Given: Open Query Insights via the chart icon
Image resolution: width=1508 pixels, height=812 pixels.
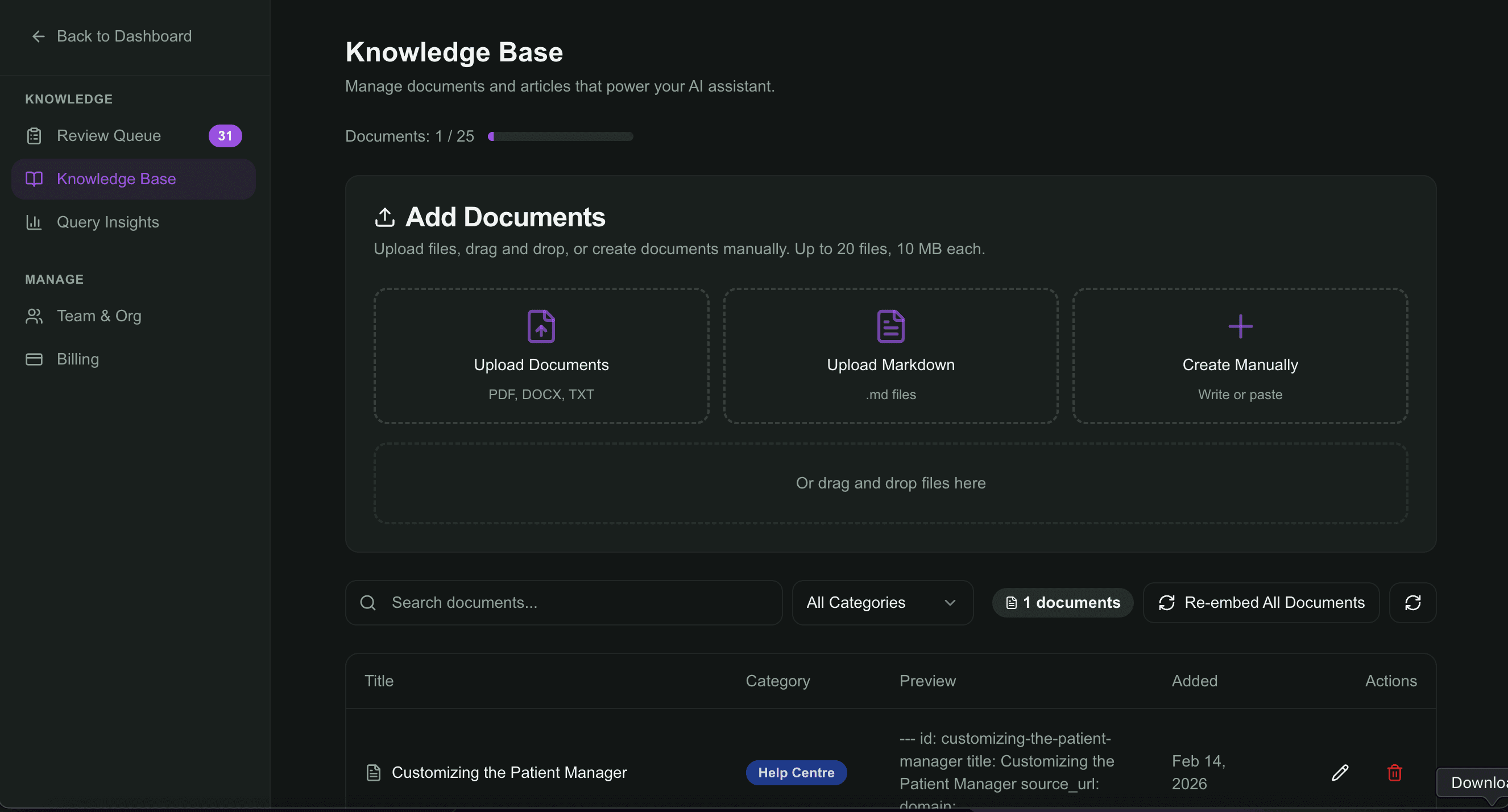Looking at the screenshot, I should pos(34,222).
